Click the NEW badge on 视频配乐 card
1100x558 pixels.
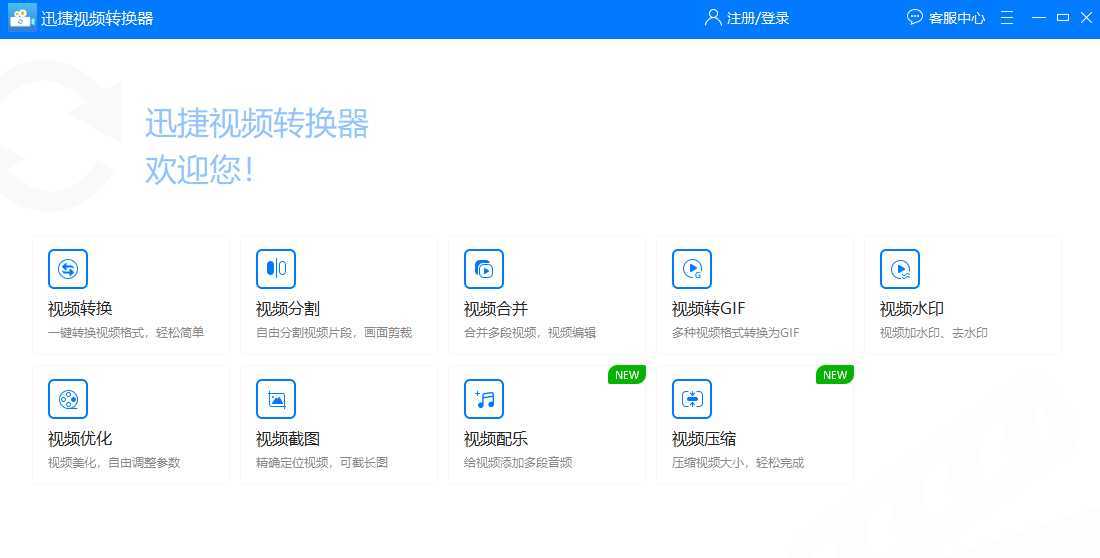(x=626, y=375)
